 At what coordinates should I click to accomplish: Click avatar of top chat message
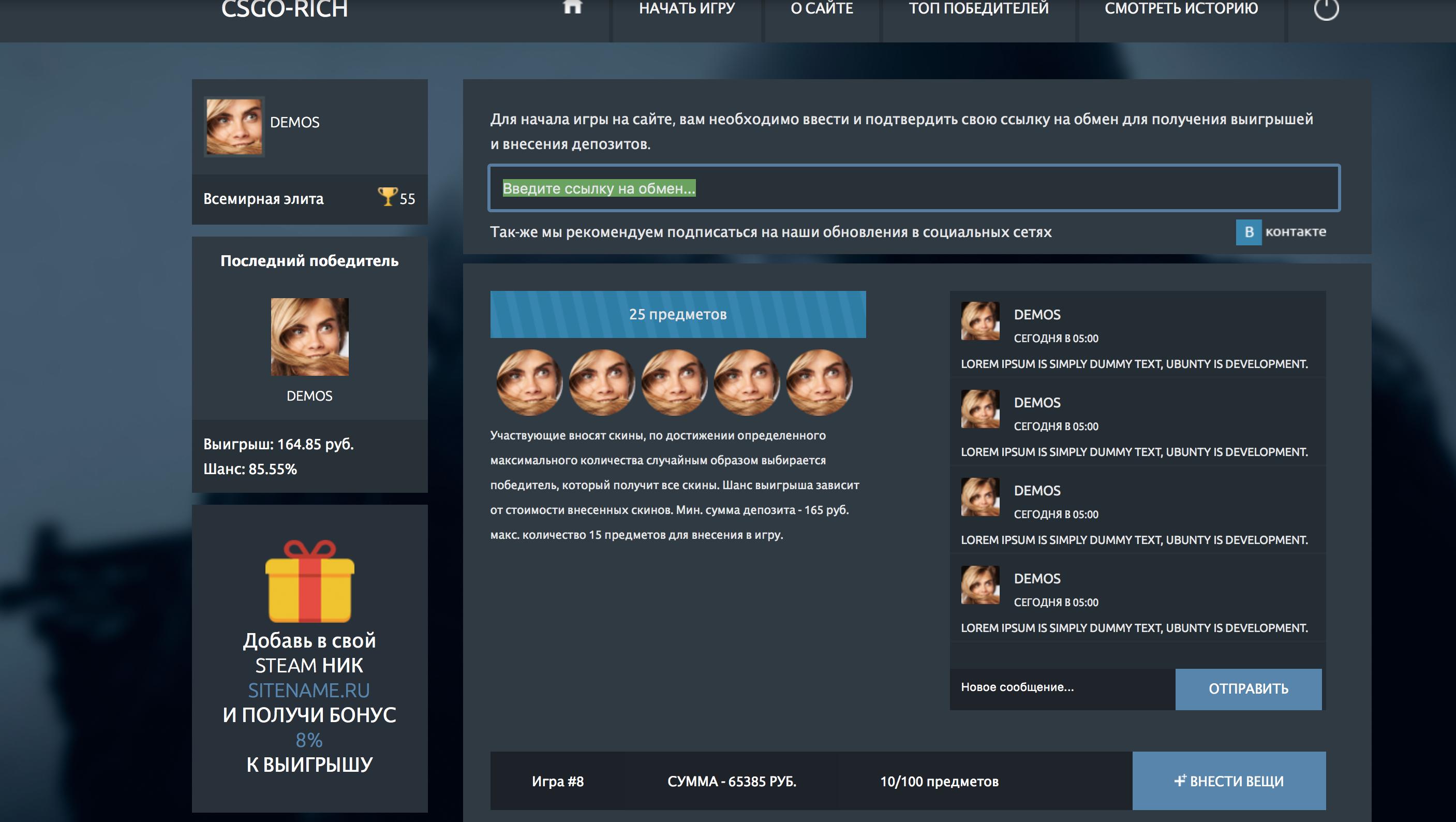tap(980, 321)
